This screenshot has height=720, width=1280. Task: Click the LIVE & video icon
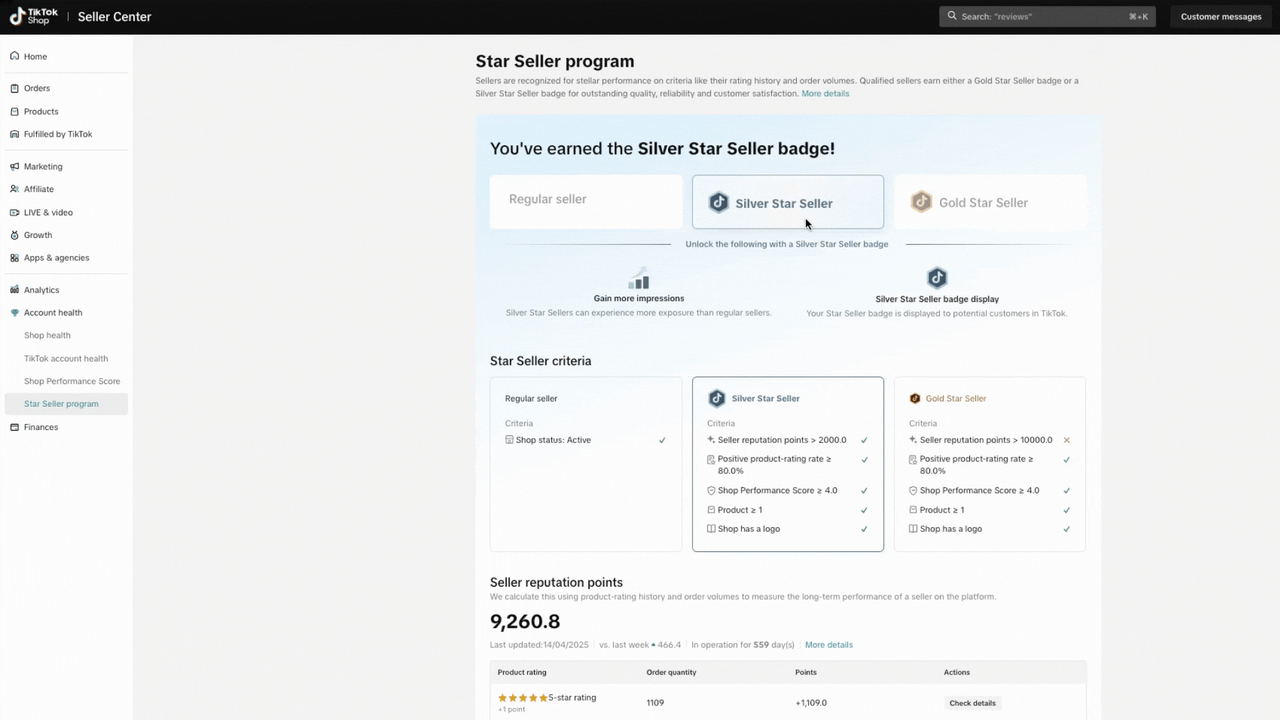click(x=14, y=212)
